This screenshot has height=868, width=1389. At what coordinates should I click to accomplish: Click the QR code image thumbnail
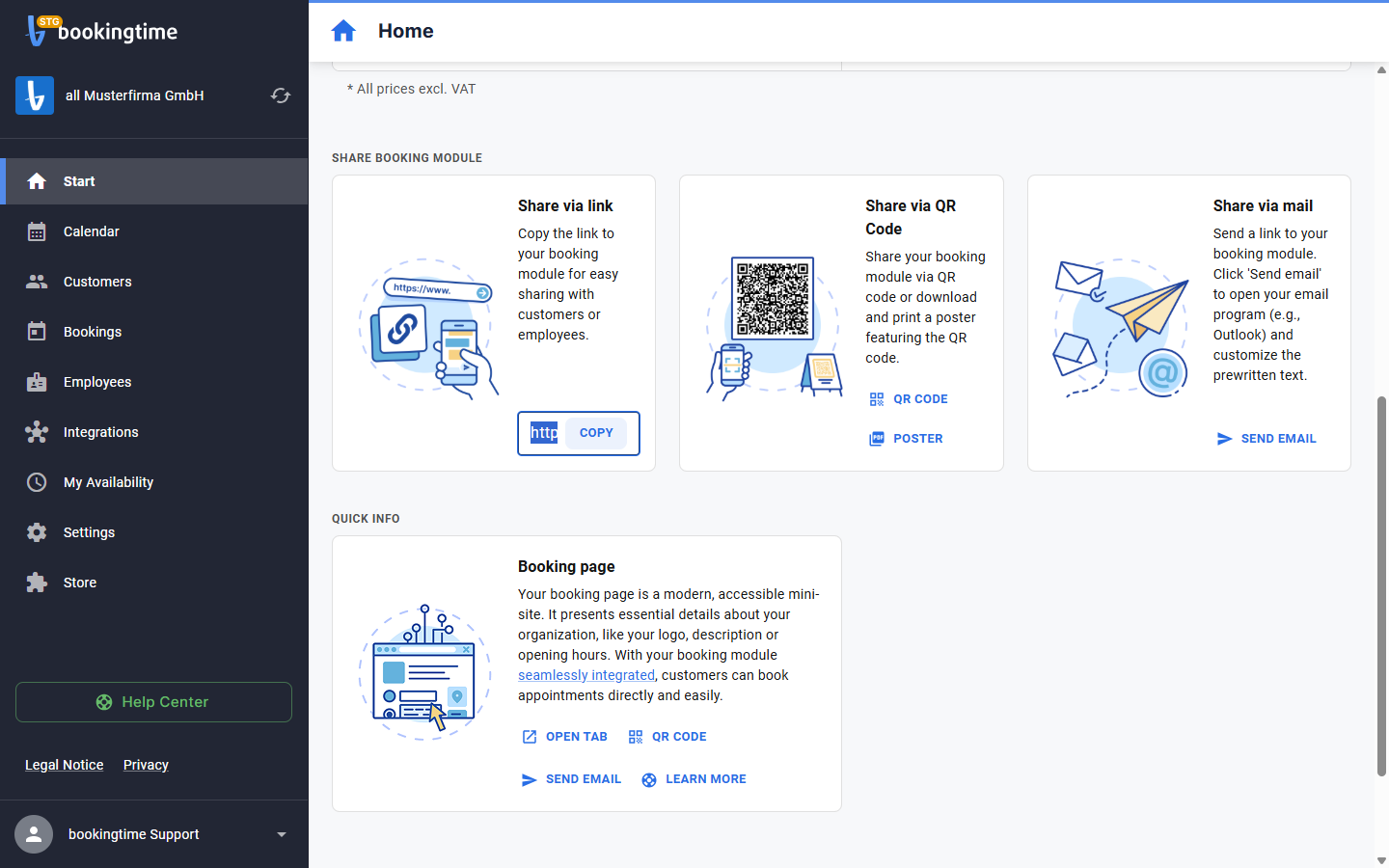coord(773,298)
